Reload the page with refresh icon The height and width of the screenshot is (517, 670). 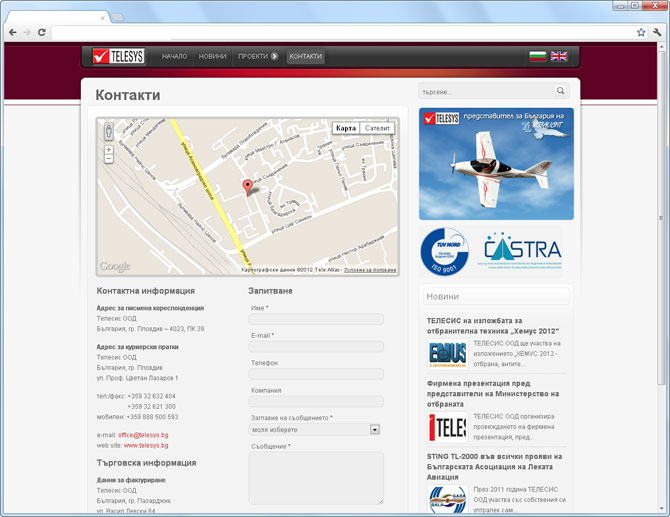(x=41, y=32)
